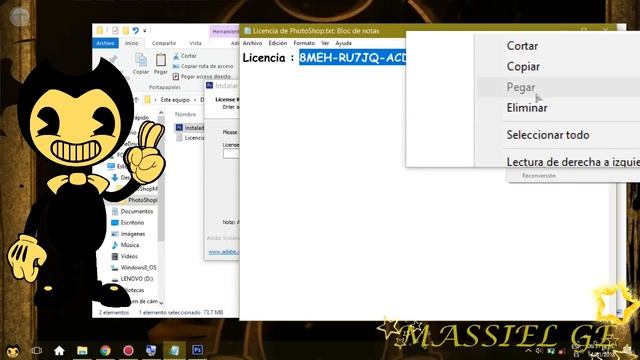Switch to the Compartir ribbon tab
640x360 pixels.
pyautogui.click(x=164, y=43)
